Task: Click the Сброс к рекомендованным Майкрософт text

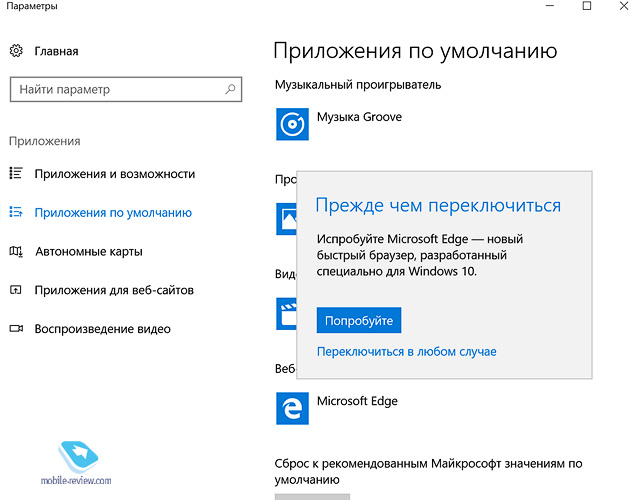Action: coord(428,471)
